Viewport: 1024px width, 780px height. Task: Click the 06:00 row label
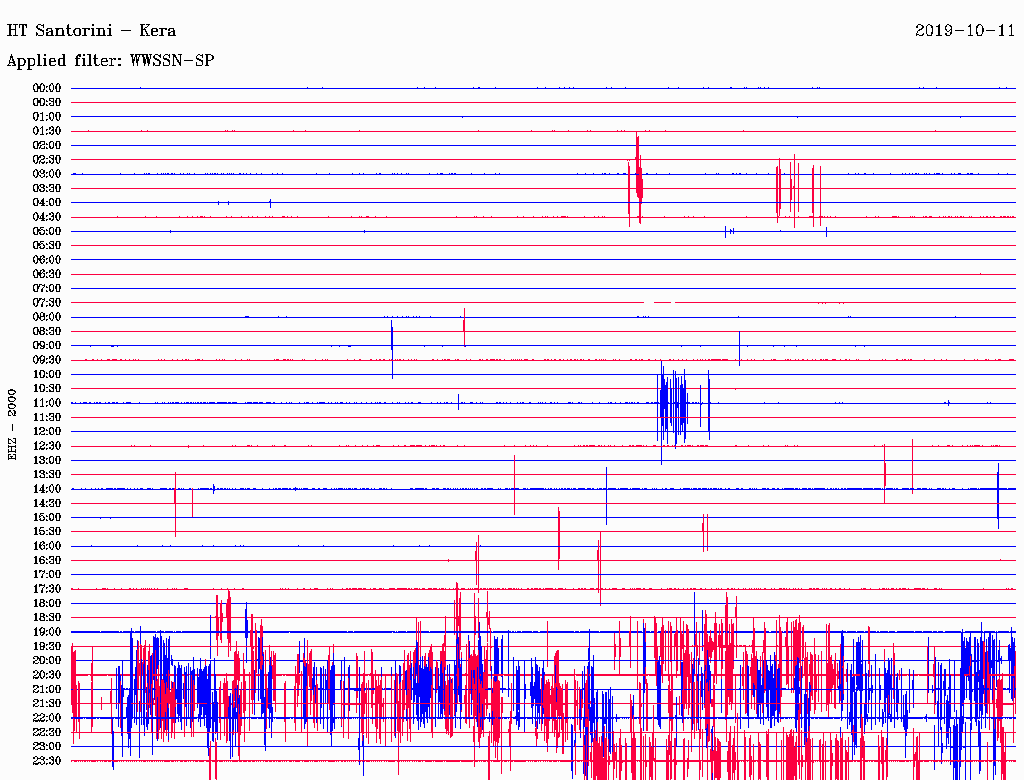[47, 260]
